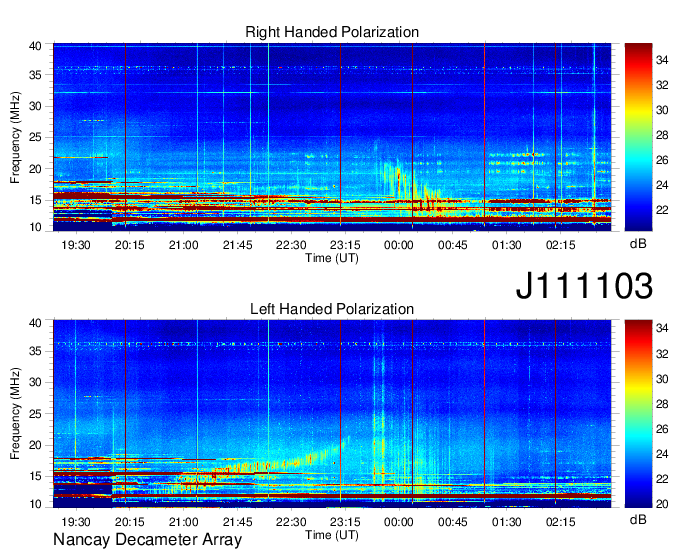This screenshot has height=552, width=680.
Task: Click the 40 frequency tick of top plot
Action: pos(35,46)
